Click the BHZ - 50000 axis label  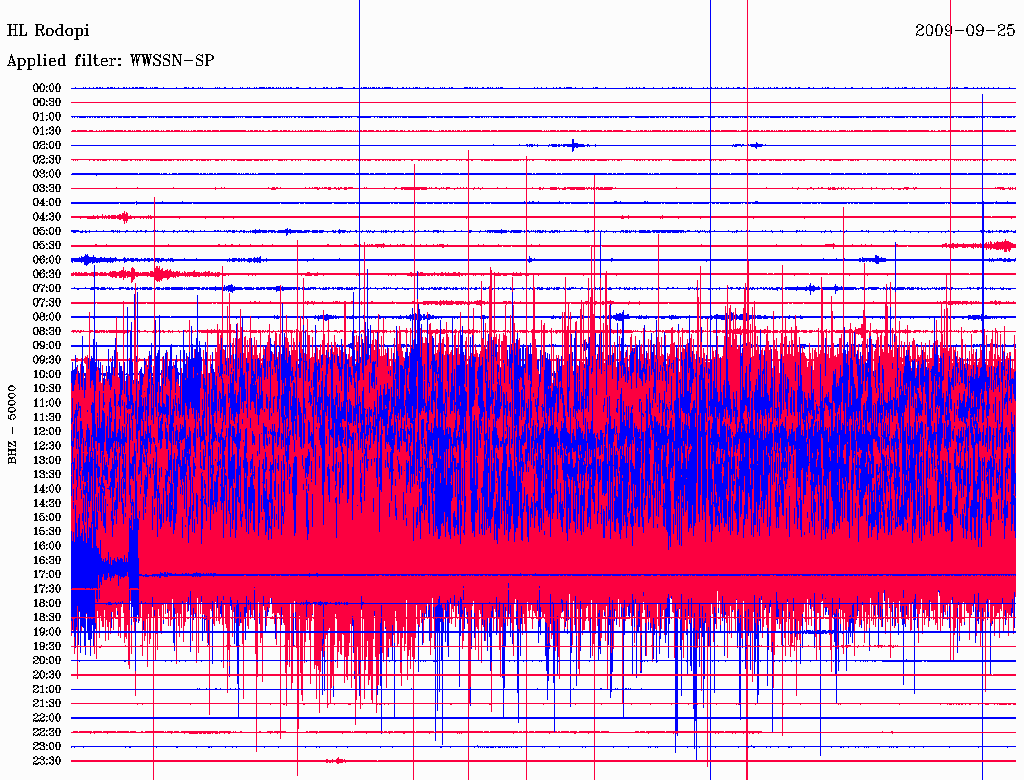pyautogui.click(x=12, y=425)
